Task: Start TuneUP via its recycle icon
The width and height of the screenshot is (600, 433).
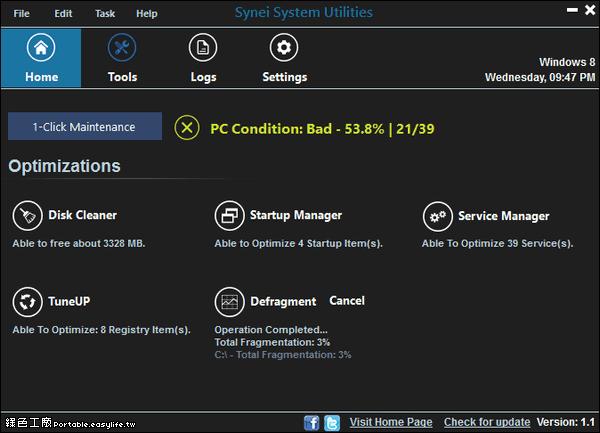Action: pos(27,301)
